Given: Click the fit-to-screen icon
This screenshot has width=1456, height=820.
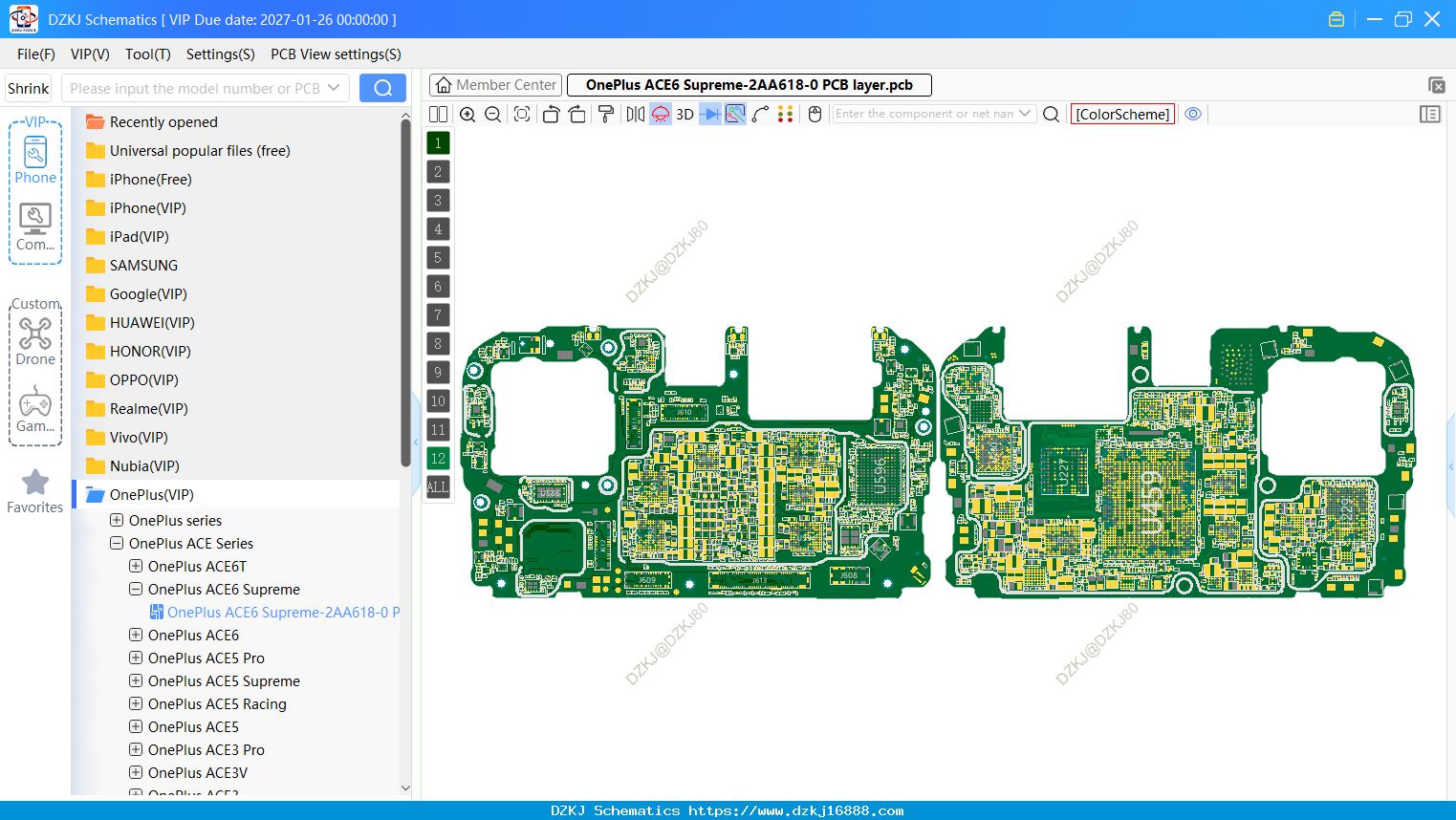Looking at the screenshot, I should [x=522, y=114].
